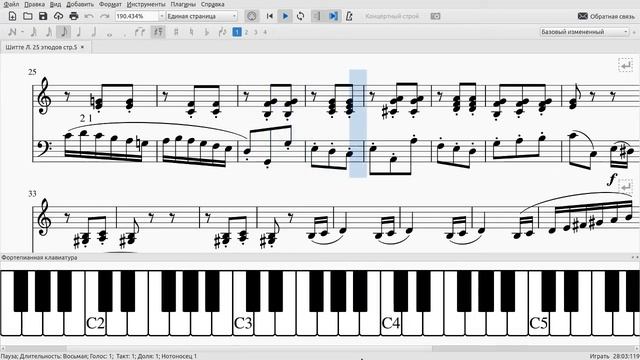Select 32nd note duration

coord(34,32)
